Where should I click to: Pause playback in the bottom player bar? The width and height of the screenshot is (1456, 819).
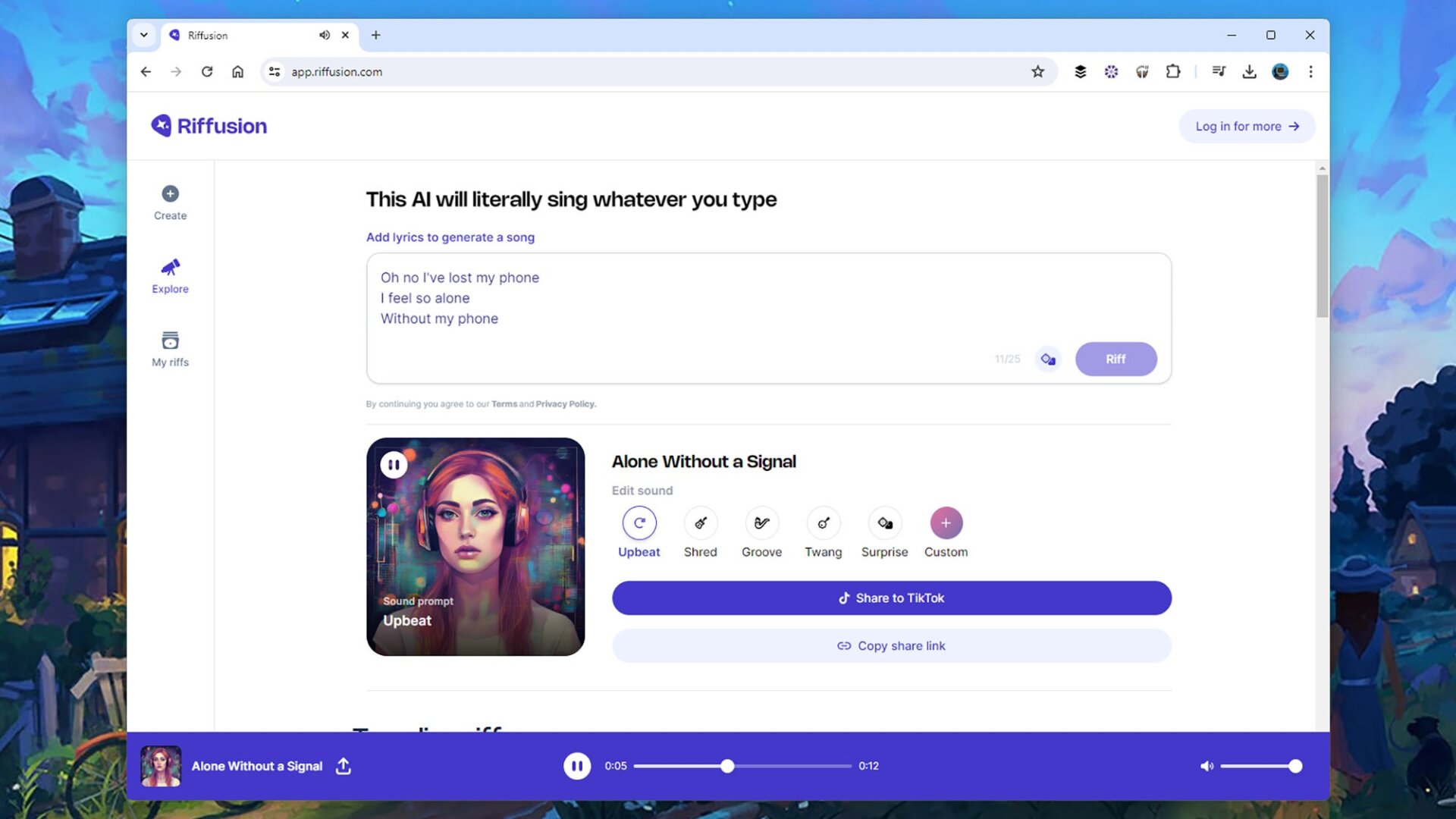tap(577, 766)
